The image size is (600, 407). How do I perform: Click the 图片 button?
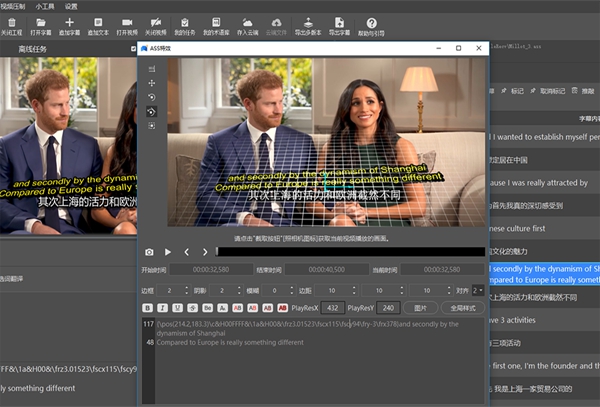421,307
